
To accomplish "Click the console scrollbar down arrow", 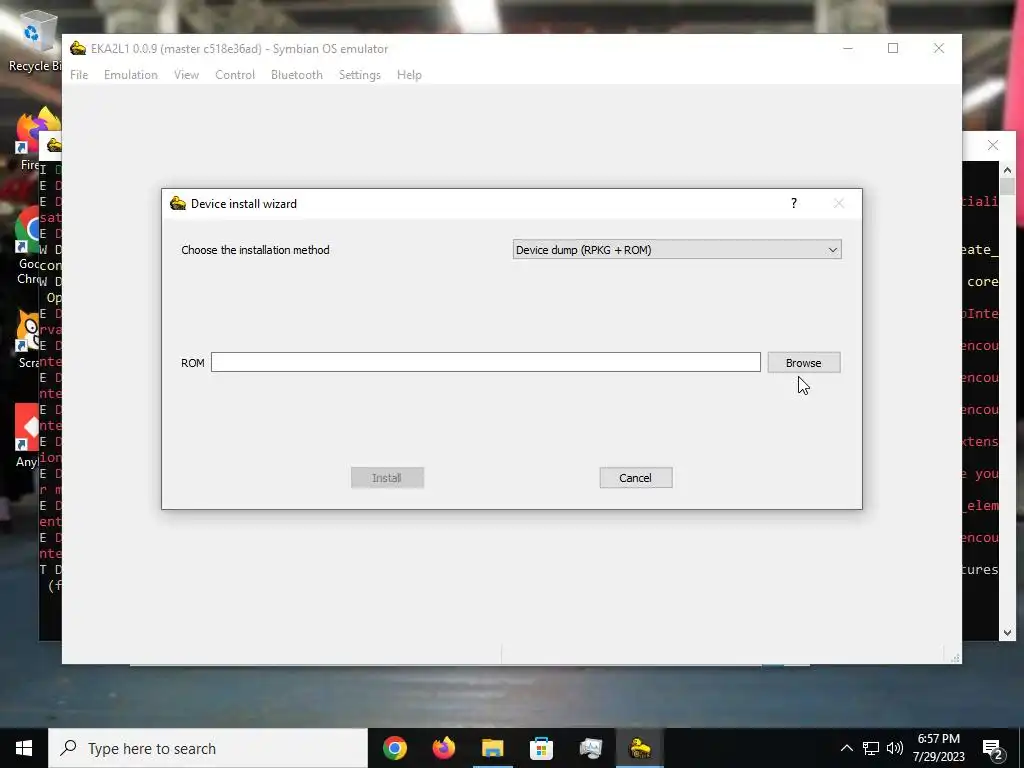I will pyautogui.click(x=1007, y=632).
